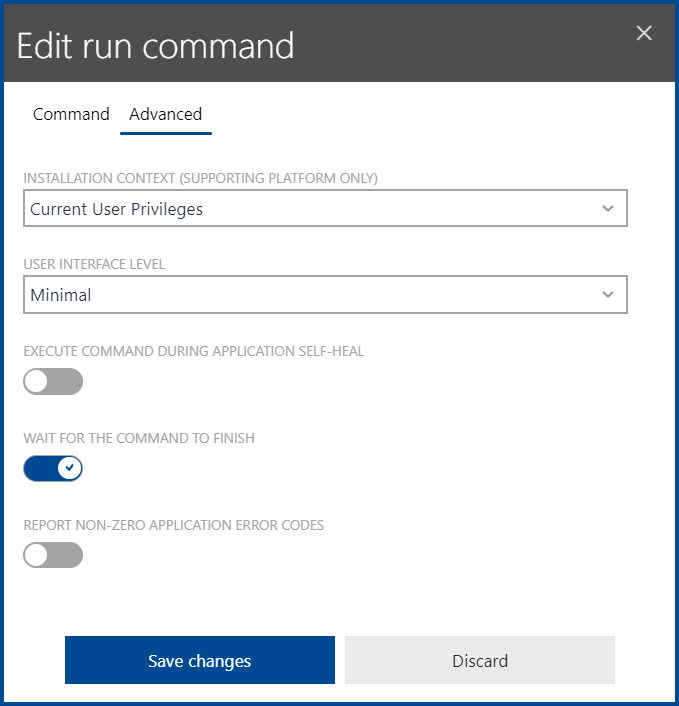Screen dimensions: 679x706
Task: Switch to the Command tab
Action: point(71,114)
